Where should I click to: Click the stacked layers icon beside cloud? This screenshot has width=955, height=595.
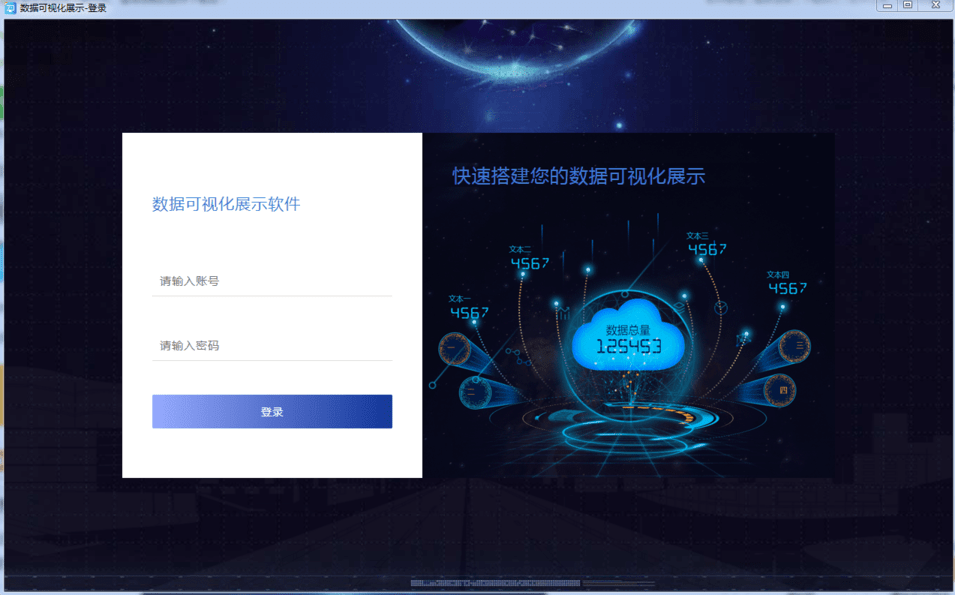tap(680, 306)
